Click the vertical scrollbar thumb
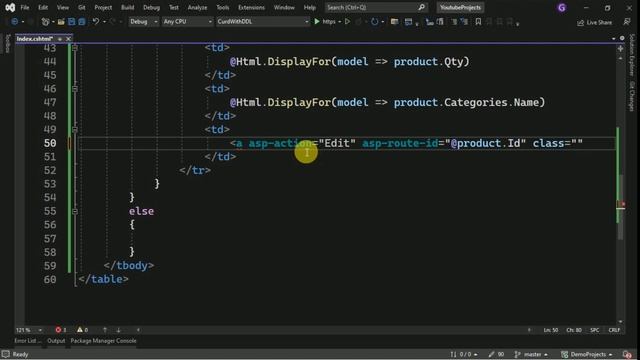 [x=620, y=207]
